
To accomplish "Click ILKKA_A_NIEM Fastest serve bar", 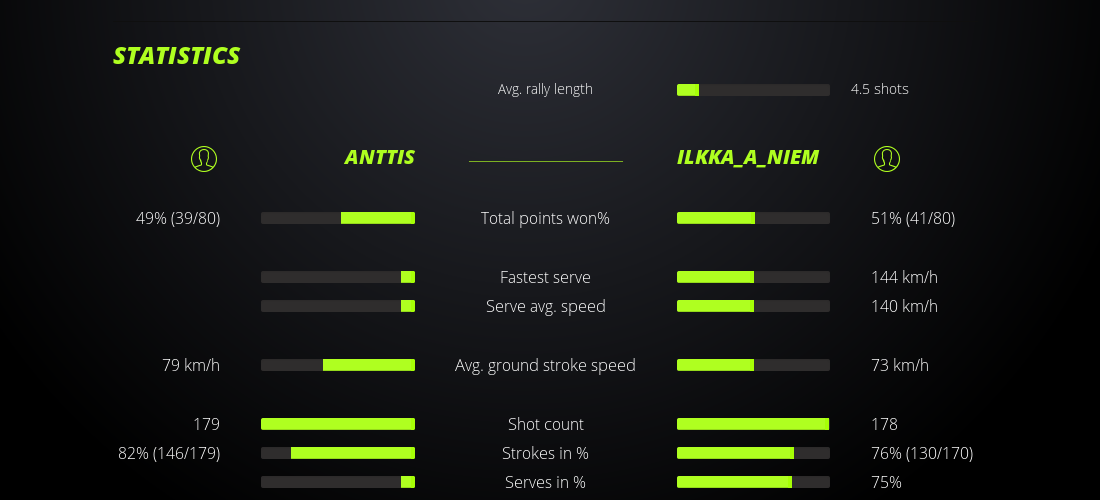I will click(753, 277).
